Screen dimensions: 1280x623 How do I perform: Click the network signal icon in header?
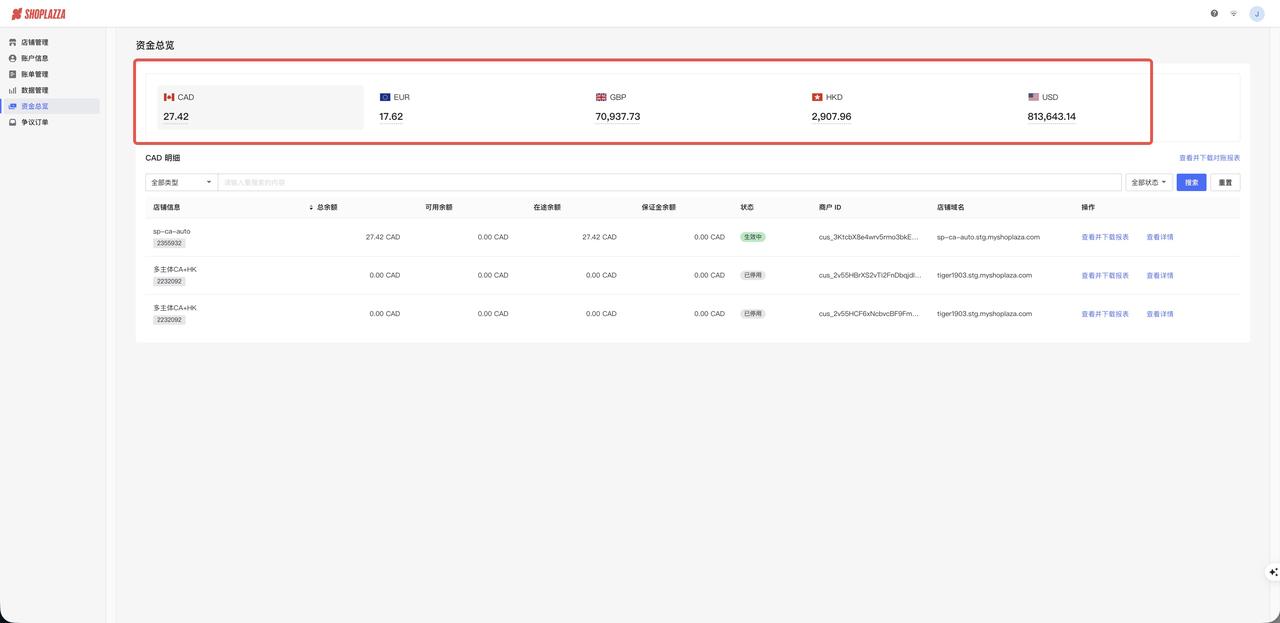pos(1234,14)
